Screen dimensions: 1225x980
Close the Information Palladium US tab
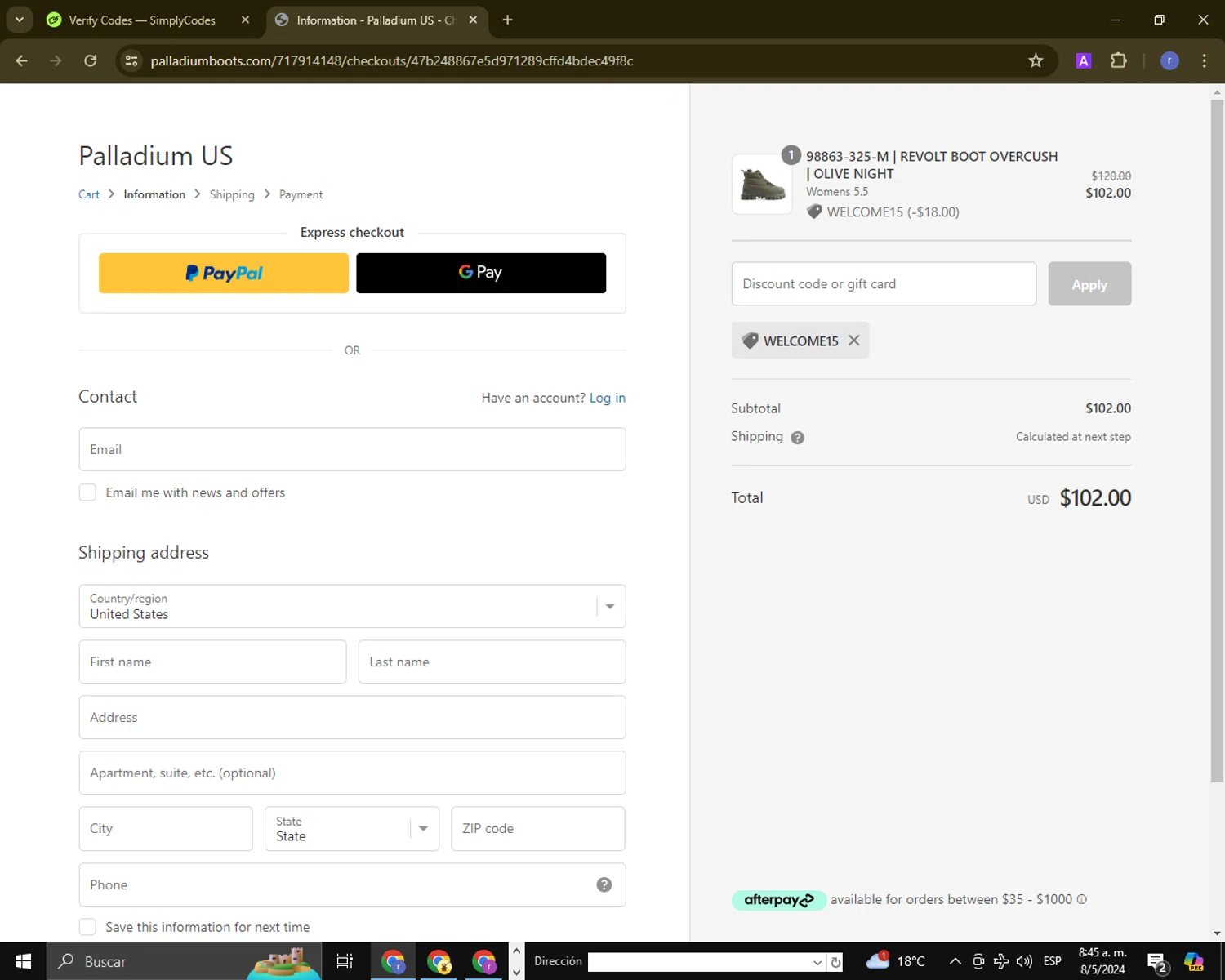[x=473, y=20]
